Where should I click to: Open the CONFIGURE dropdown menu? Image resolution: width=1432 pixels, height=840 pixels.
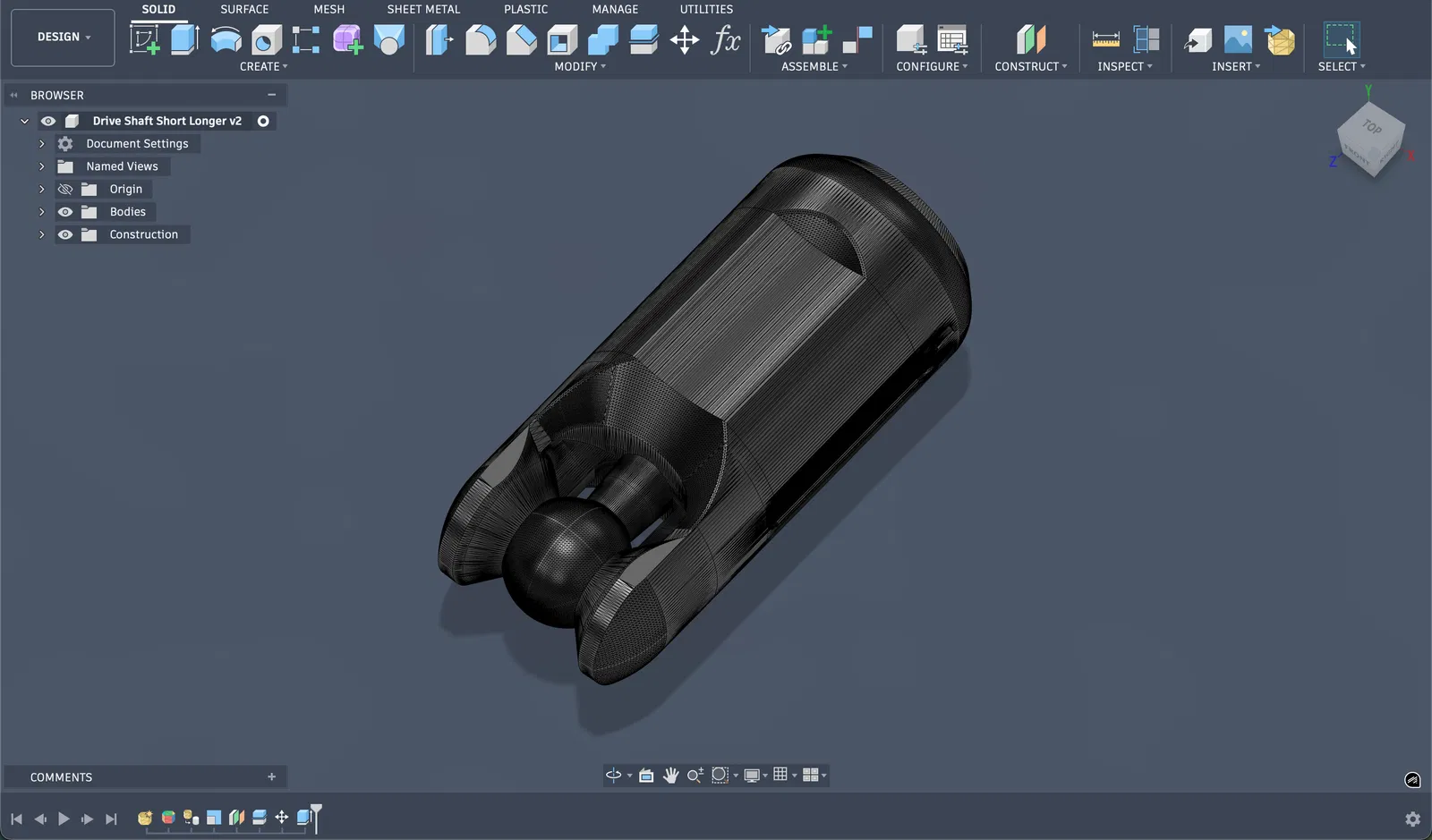click(932, 66)
